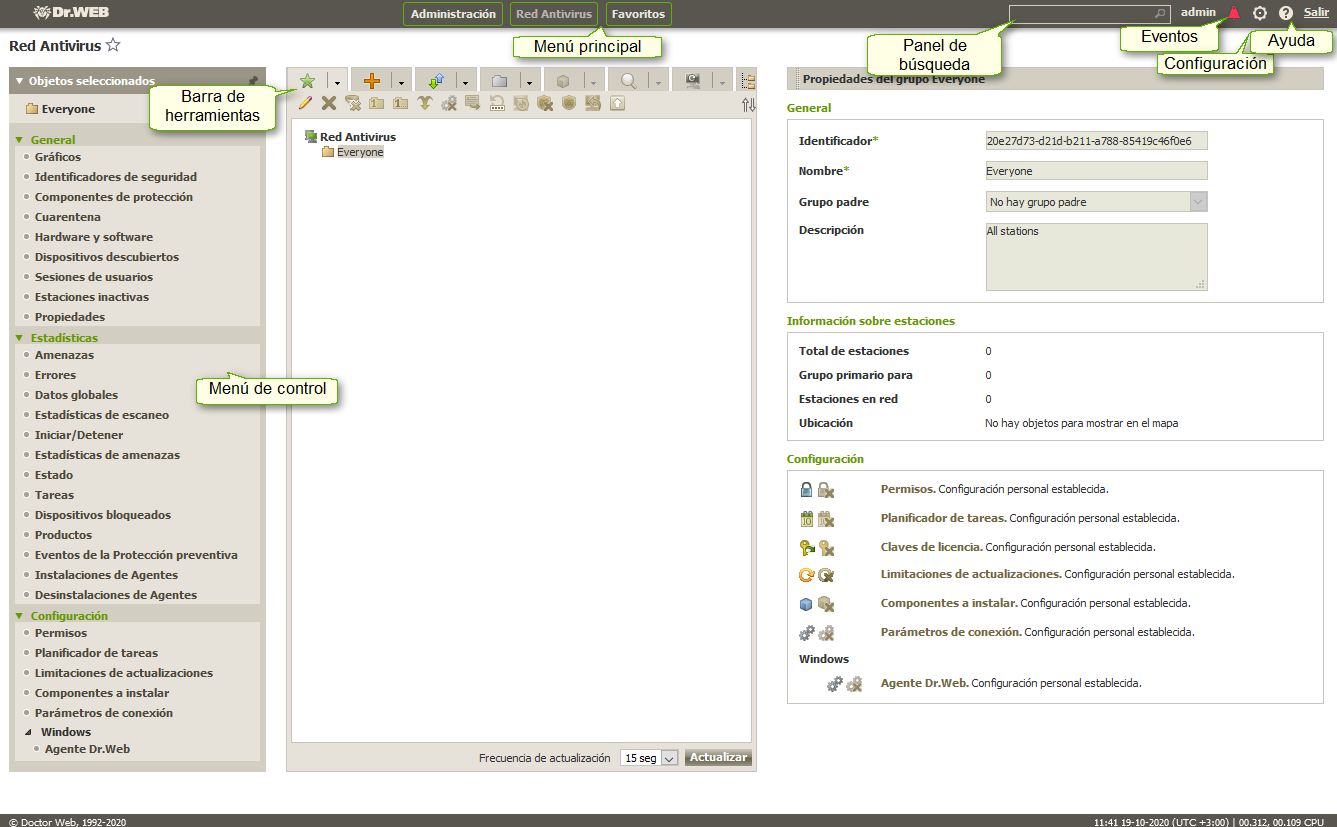Open help with the question mark icon

point(1286,13)
